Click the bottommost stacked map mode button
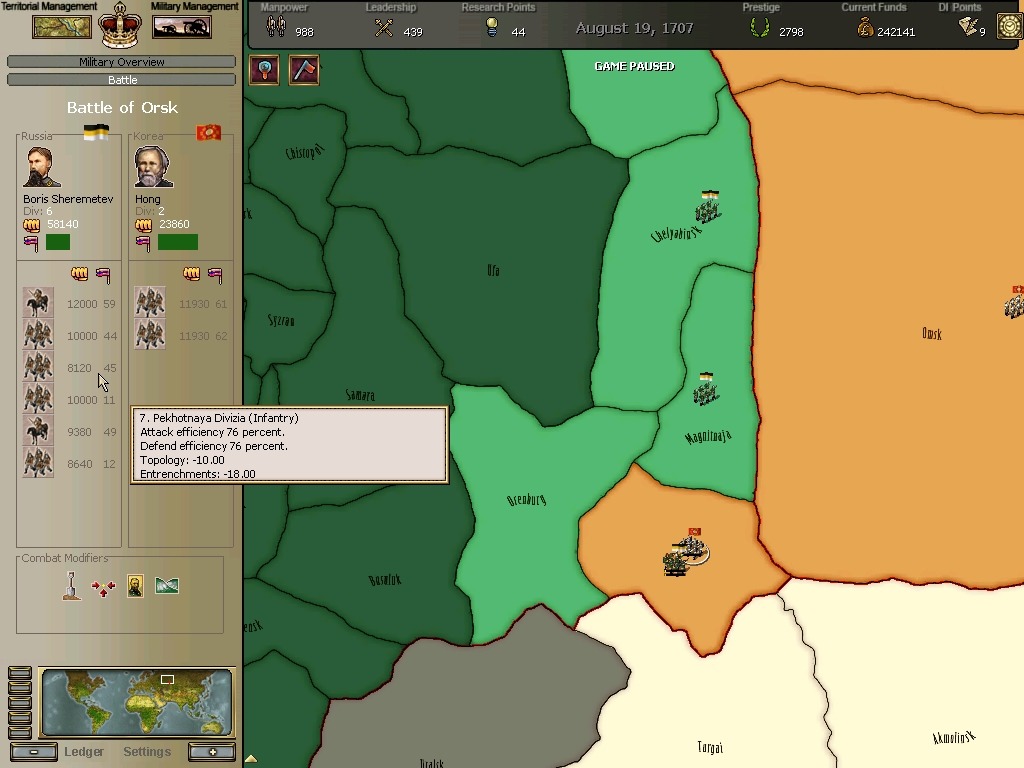The width and height of the screenshot is (1024, 768). pyautogui.click(x=20, y=733)
